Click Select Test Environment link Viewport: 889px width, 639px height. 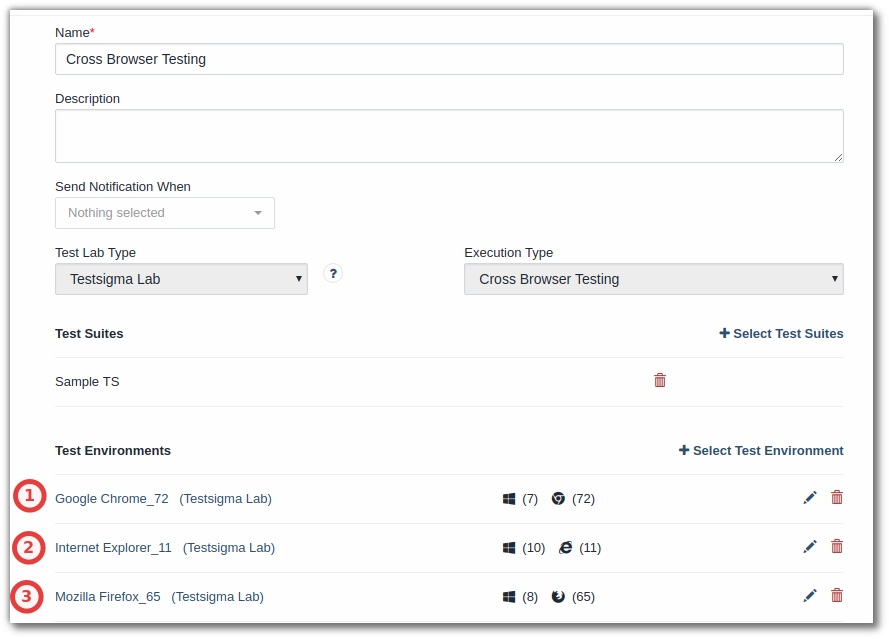click(x=761, y=450)
